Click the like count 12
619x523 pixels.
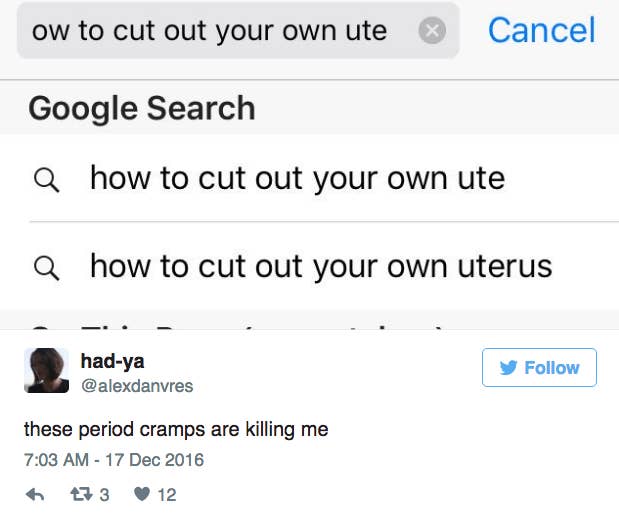pos(167,495)
